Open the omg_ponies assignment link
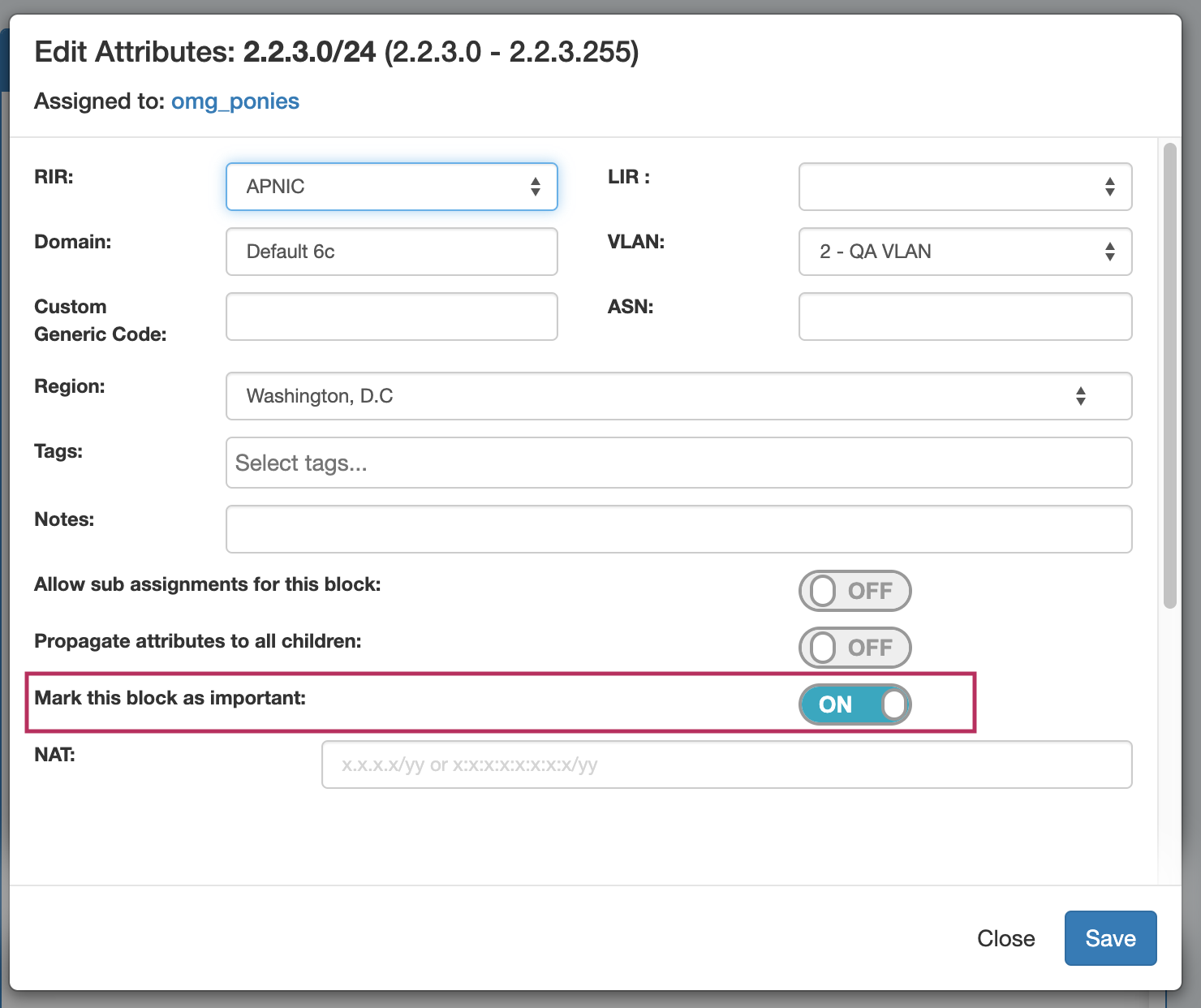1201x1008 pixels. pyautogui.click(x=235, y=101)
